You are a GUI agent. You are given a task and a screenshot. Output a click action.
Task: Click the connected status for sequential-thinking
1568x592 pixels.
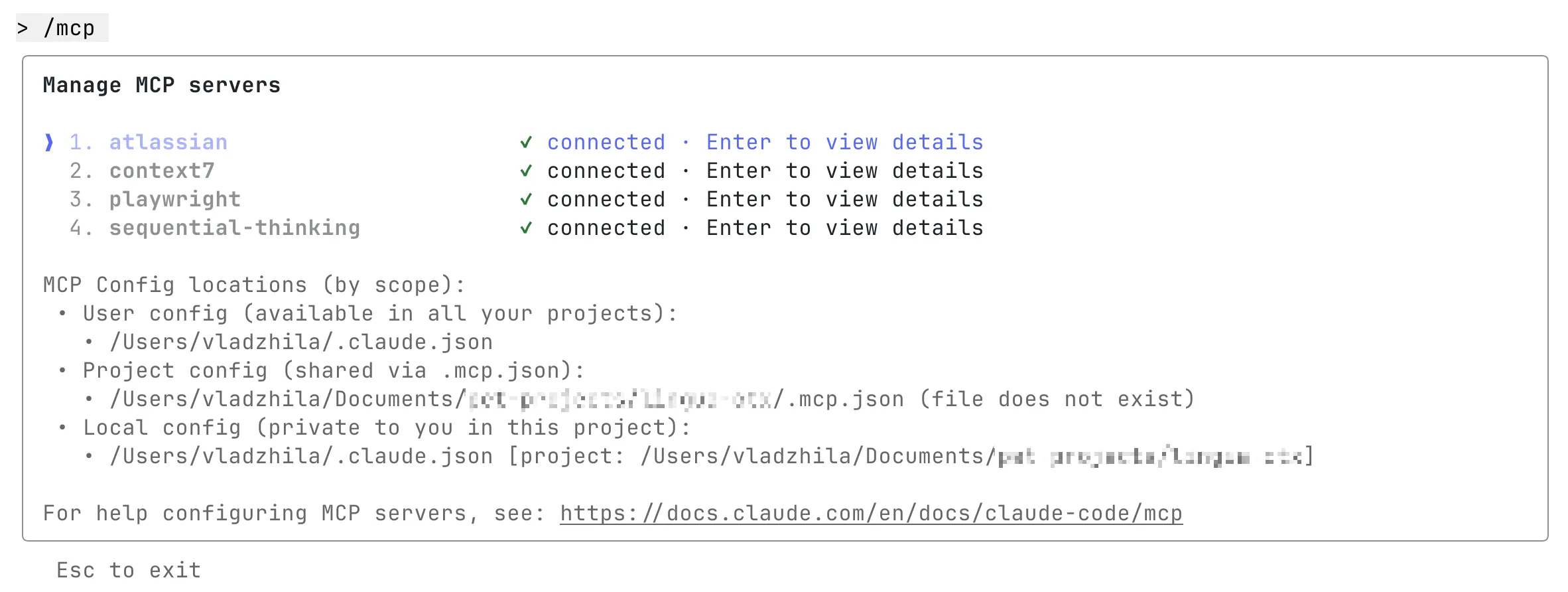(606, 228)
